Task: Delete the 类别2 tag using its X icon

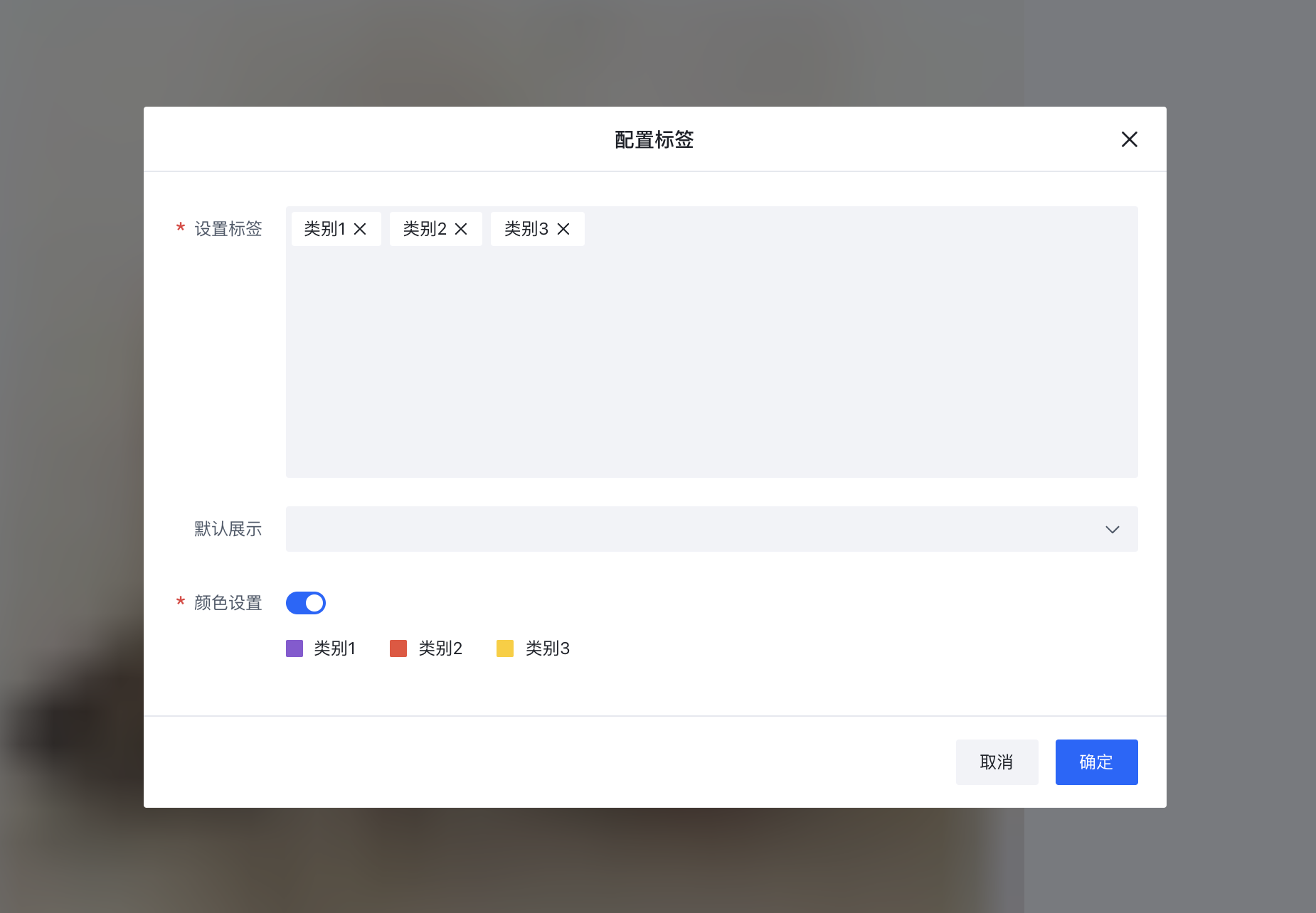Action: (x=461, y=229)
